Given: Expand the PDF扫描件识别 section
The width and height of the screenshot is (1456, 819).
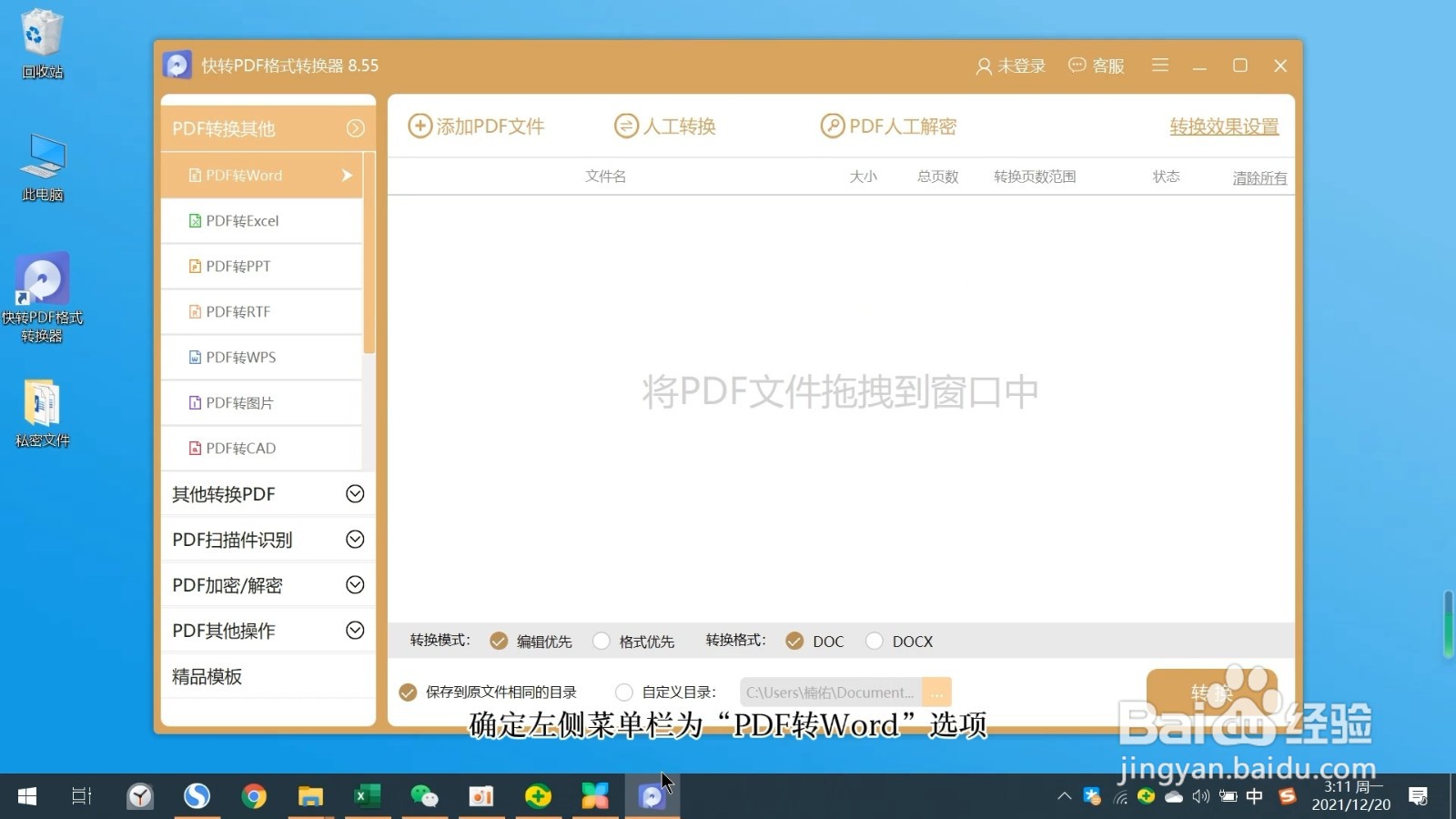Looking at the screenshot, I should 355,539.
